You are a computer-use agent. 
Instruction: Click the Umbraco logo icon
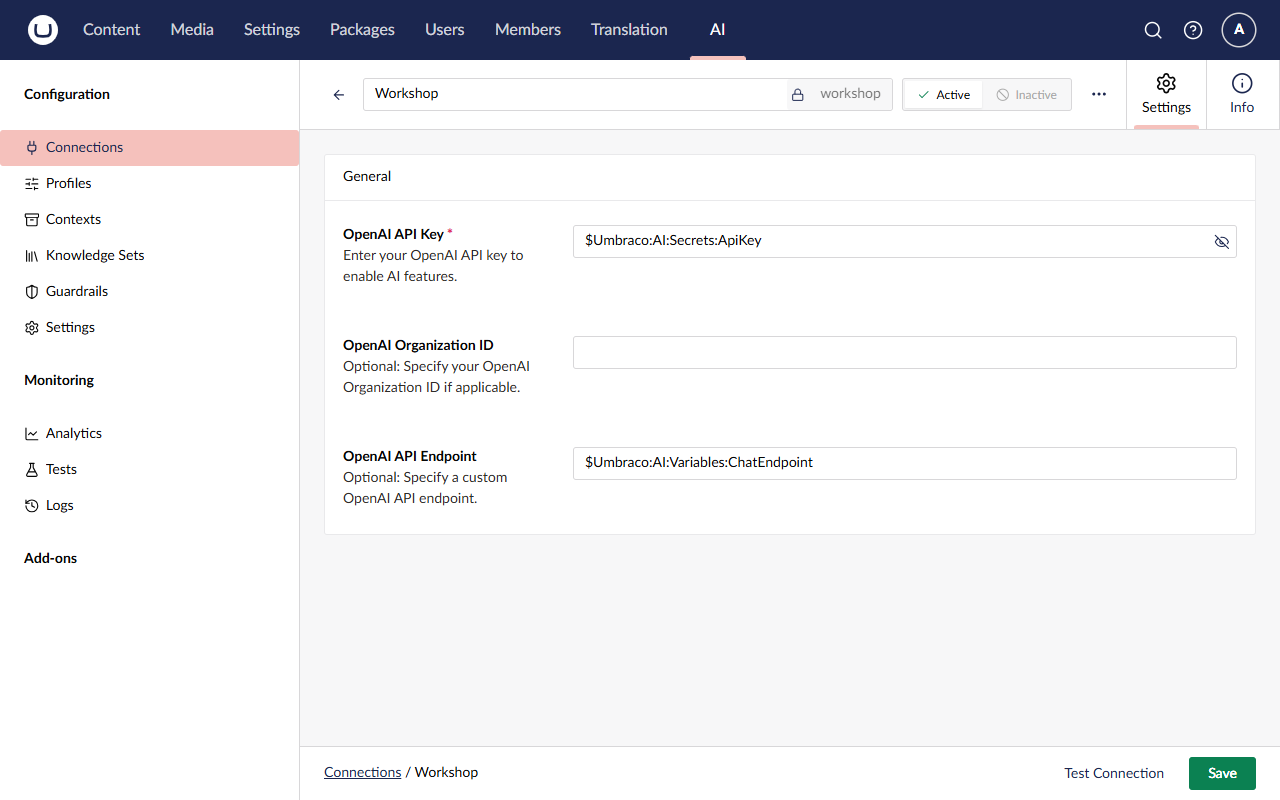[x=43, y=30]
